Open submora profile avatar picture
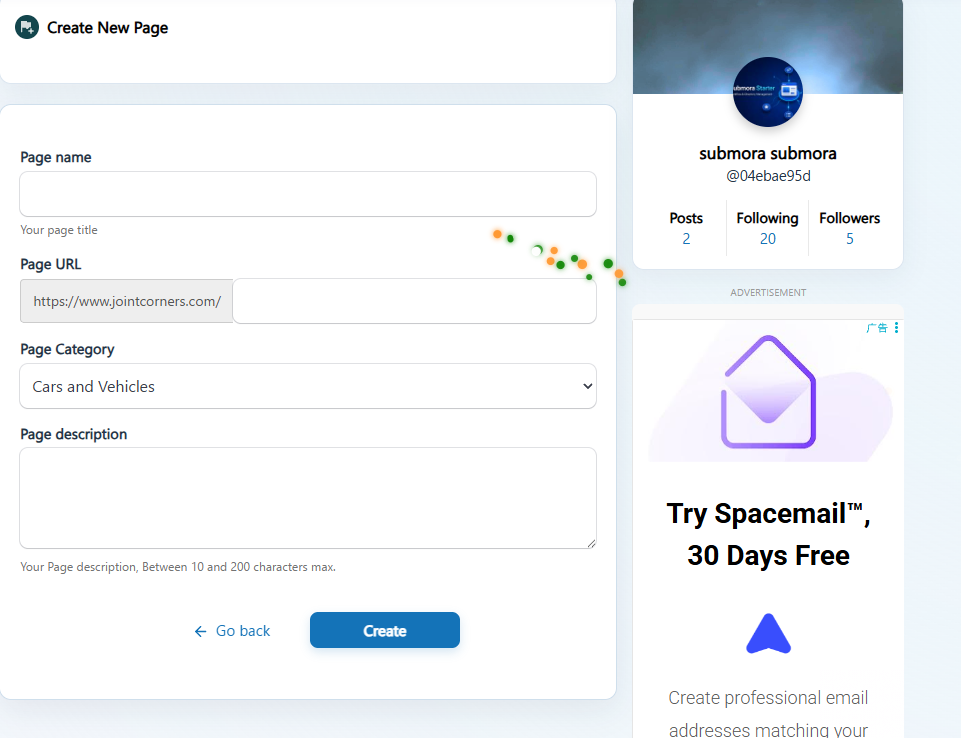Viewport: 961px width, 738px height. coord(768,92)
